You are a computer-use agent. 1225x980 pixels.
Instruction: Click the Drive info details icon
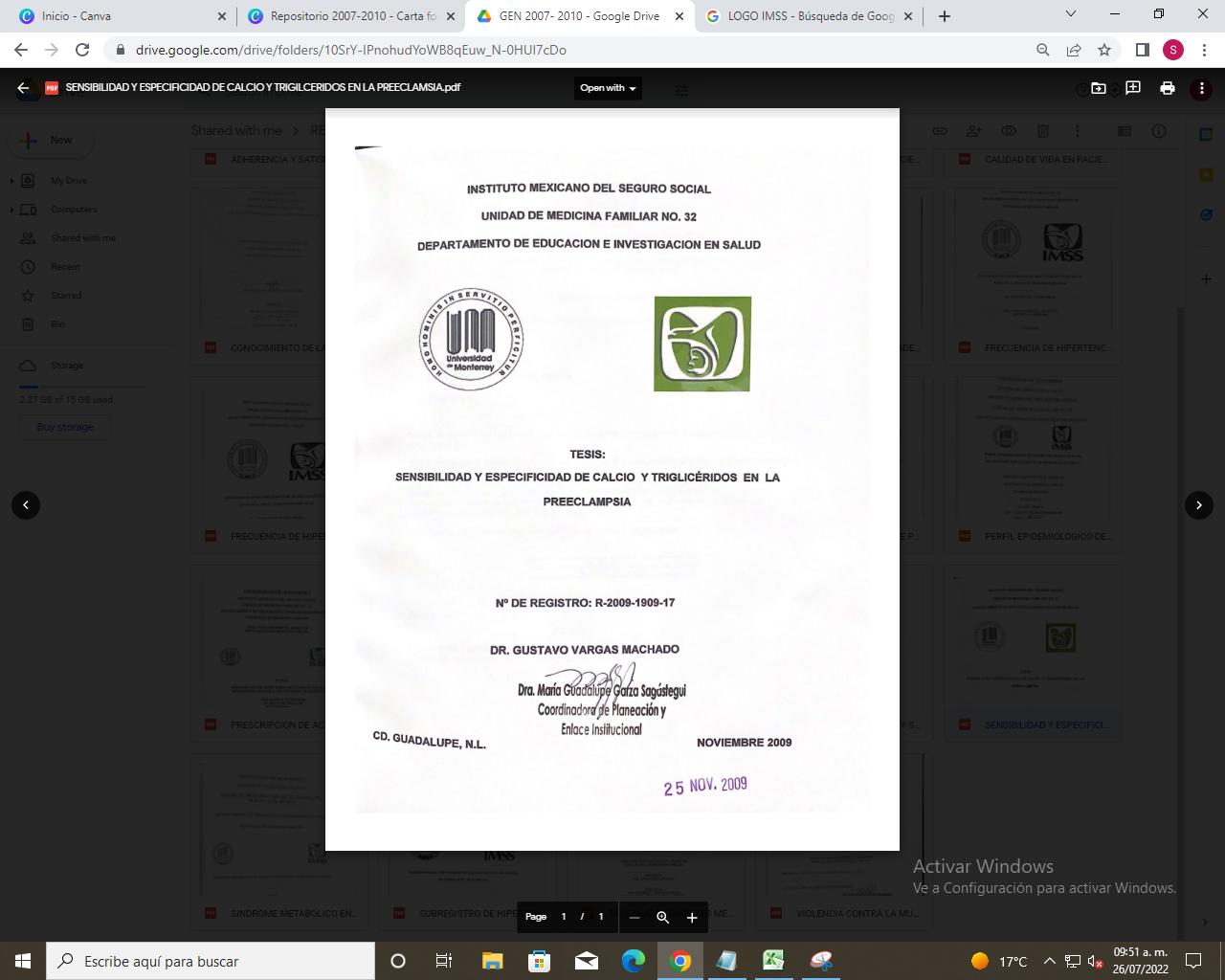(1159, 130)
